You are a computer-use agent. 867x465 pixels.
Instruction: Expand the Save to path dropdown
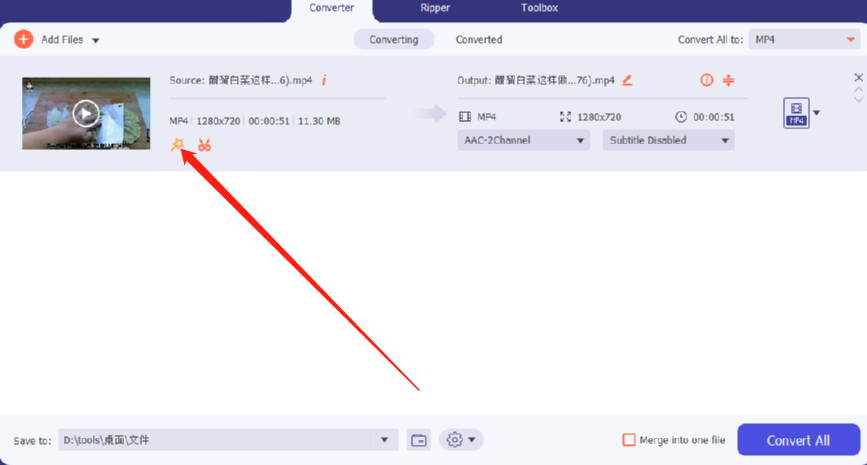click(x=384, y=440)
